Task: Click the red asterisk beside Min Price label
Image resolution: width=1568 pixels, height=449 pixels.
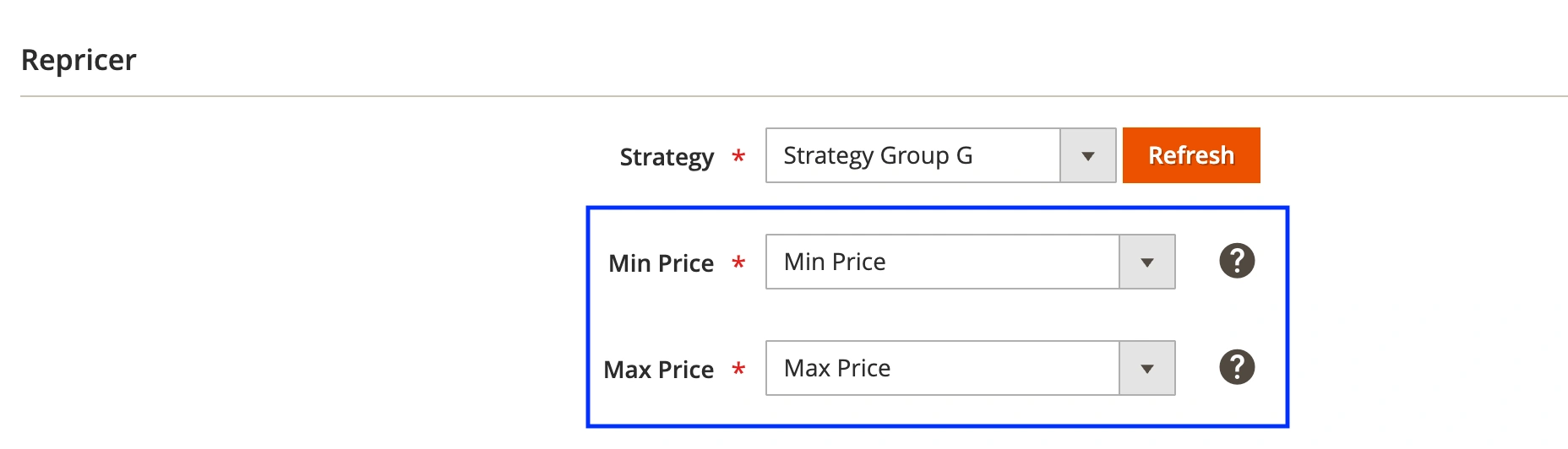Action: pos(738,262)
